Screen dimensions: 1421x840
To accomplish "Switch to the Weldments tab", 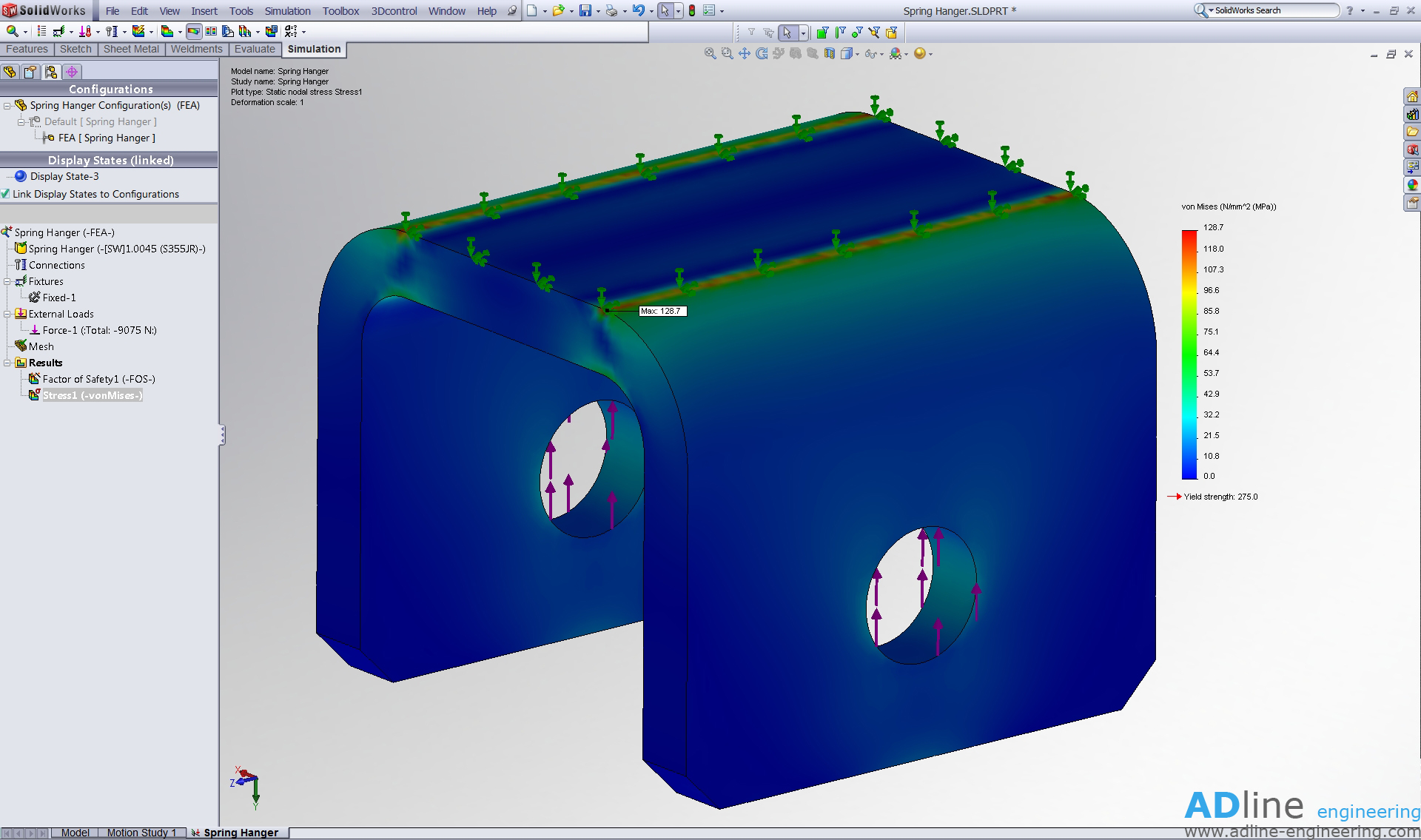I will click(x=196, y=49).
